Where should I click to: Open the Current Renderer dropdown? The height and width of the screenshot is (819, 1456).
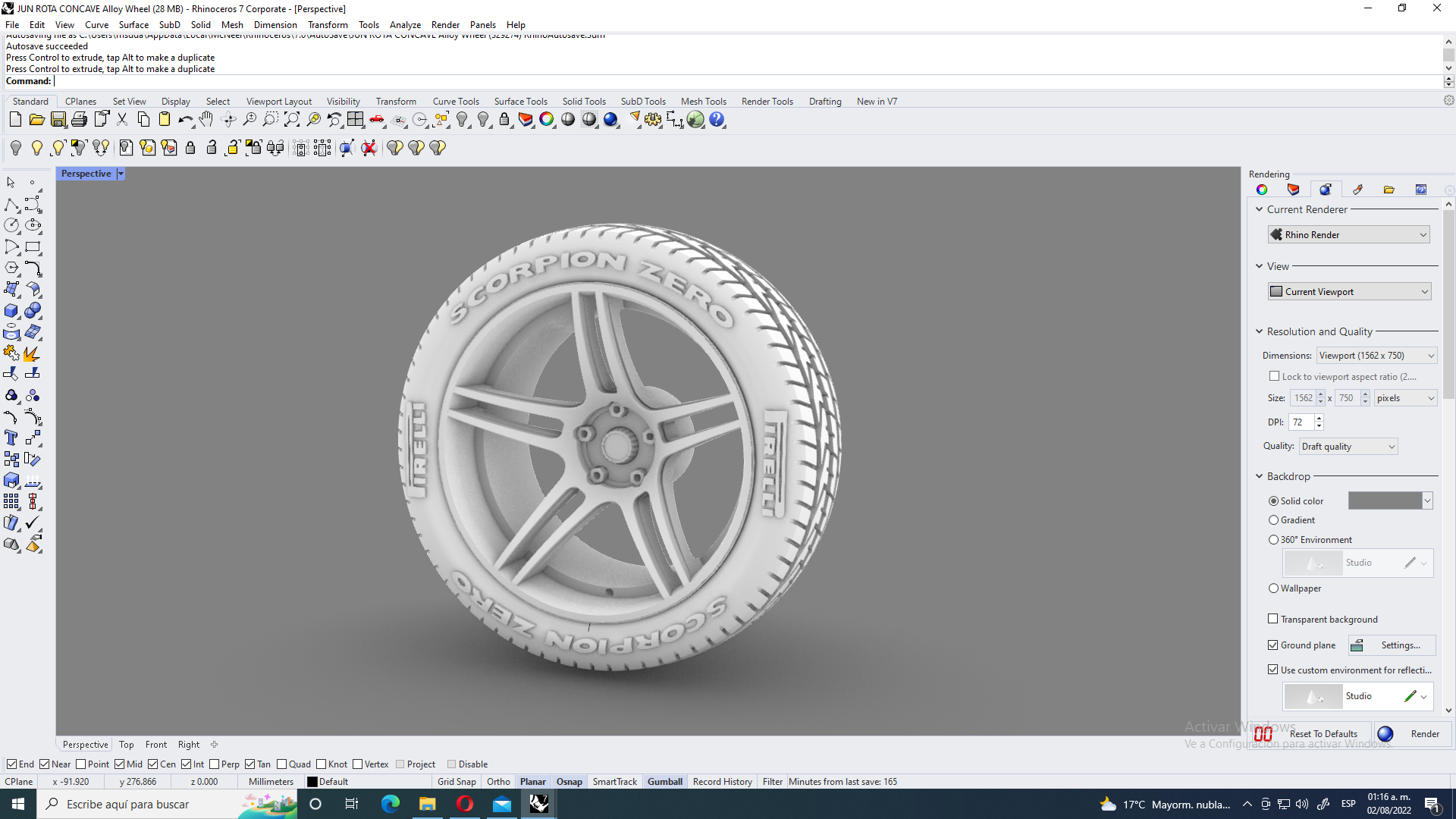[1348, 234]
